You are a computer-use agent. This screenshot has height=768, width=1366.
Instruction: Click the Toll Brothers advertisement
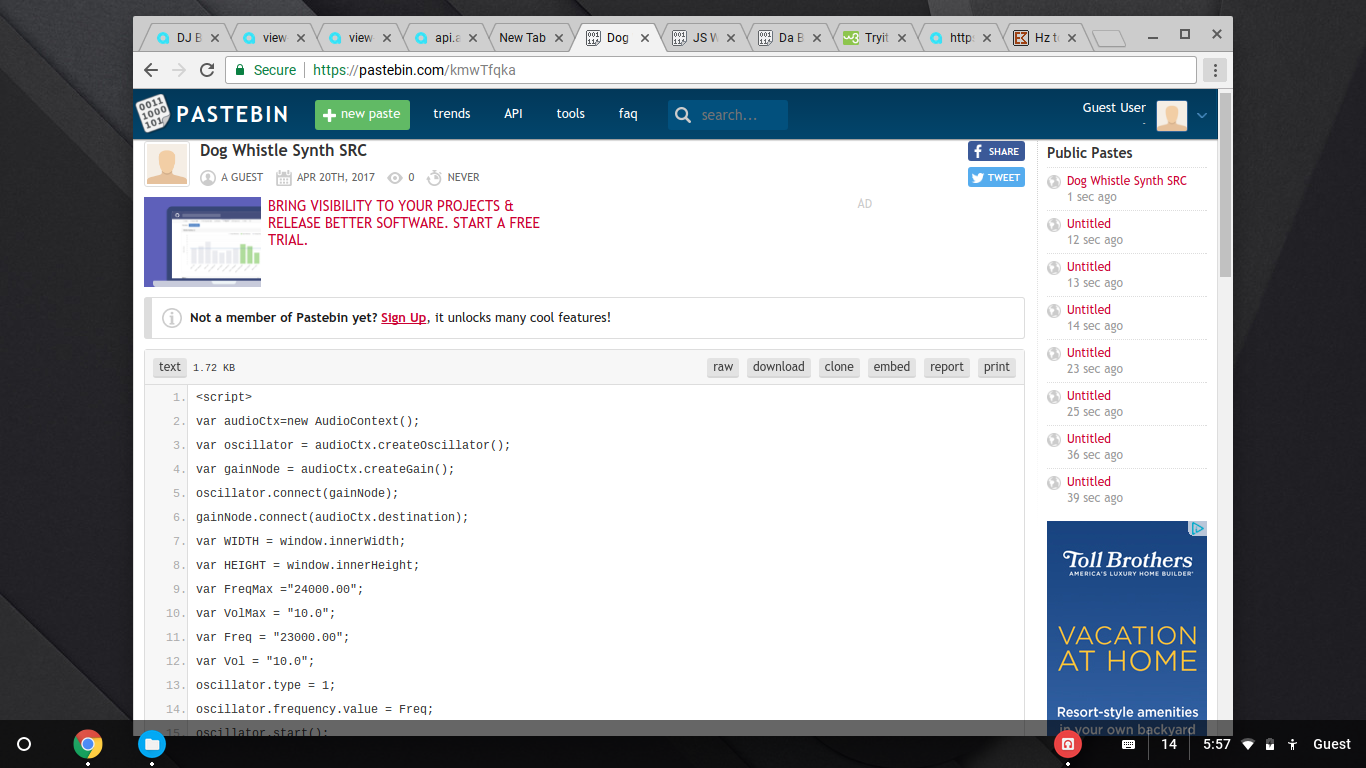point(1127,628)
